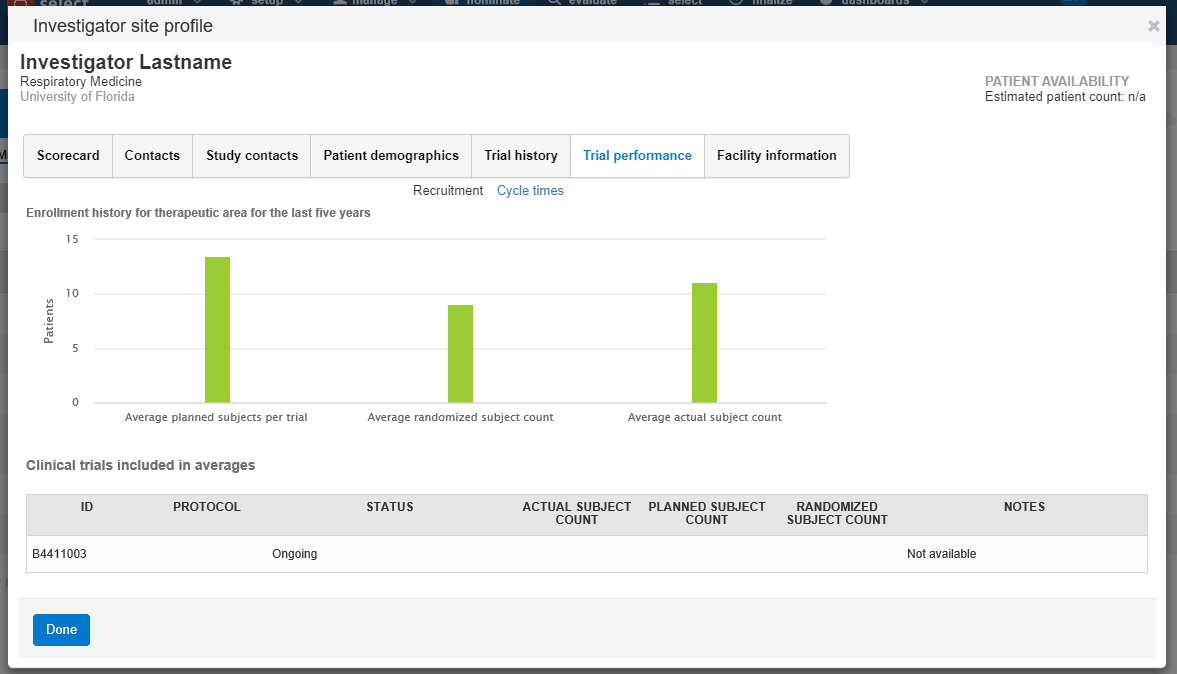The width and height of the screenshot is (1177, 674).
Task: View the Trial history tab
Action: [521, 155]
